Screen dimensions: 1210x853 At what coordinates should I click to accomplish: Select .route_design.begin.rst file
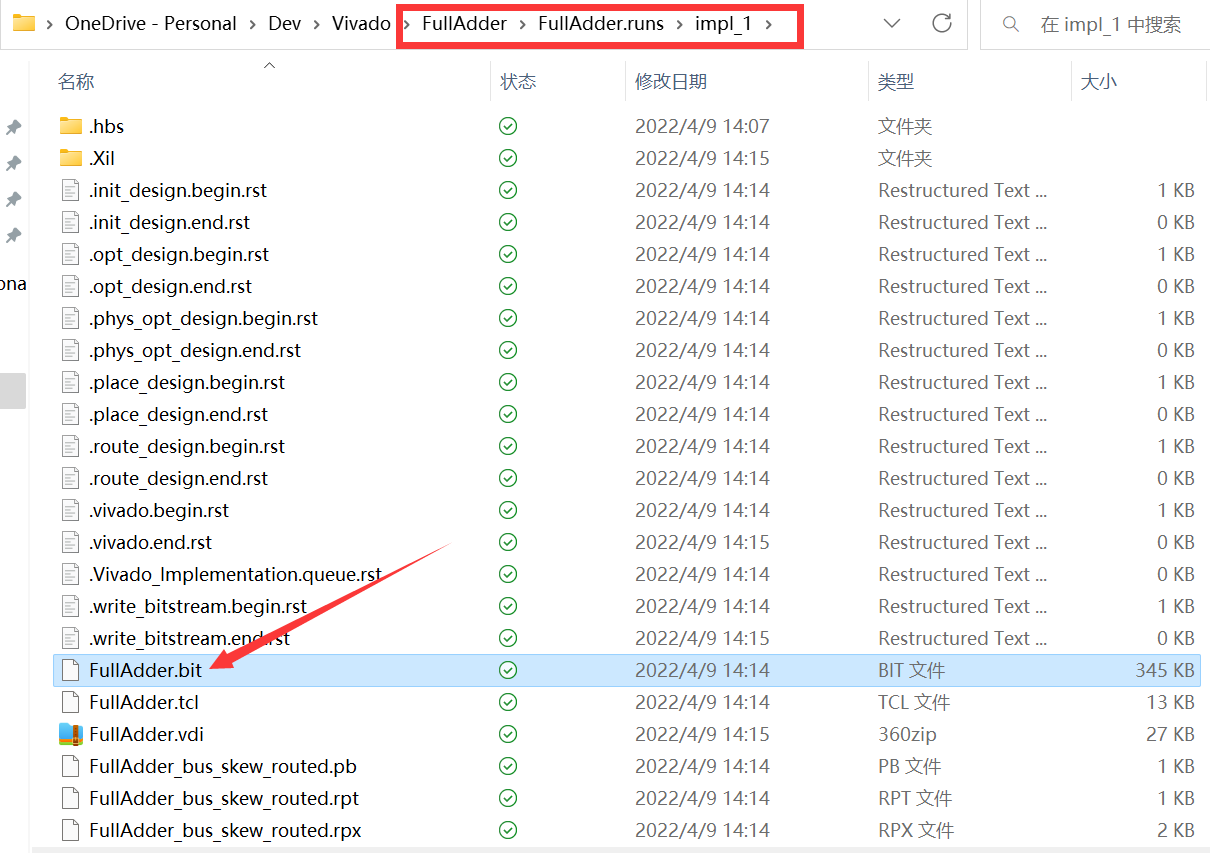pyautogui.click(x=186, y=446)
